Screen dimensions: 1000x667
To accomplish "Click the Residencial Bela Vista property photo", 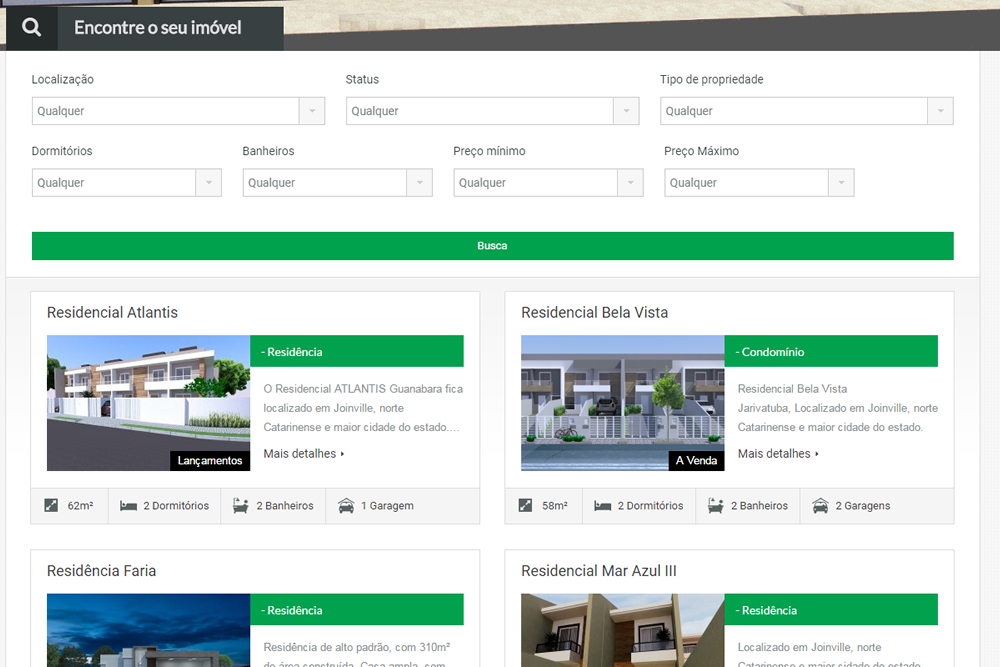I will [x=622, y=403].
